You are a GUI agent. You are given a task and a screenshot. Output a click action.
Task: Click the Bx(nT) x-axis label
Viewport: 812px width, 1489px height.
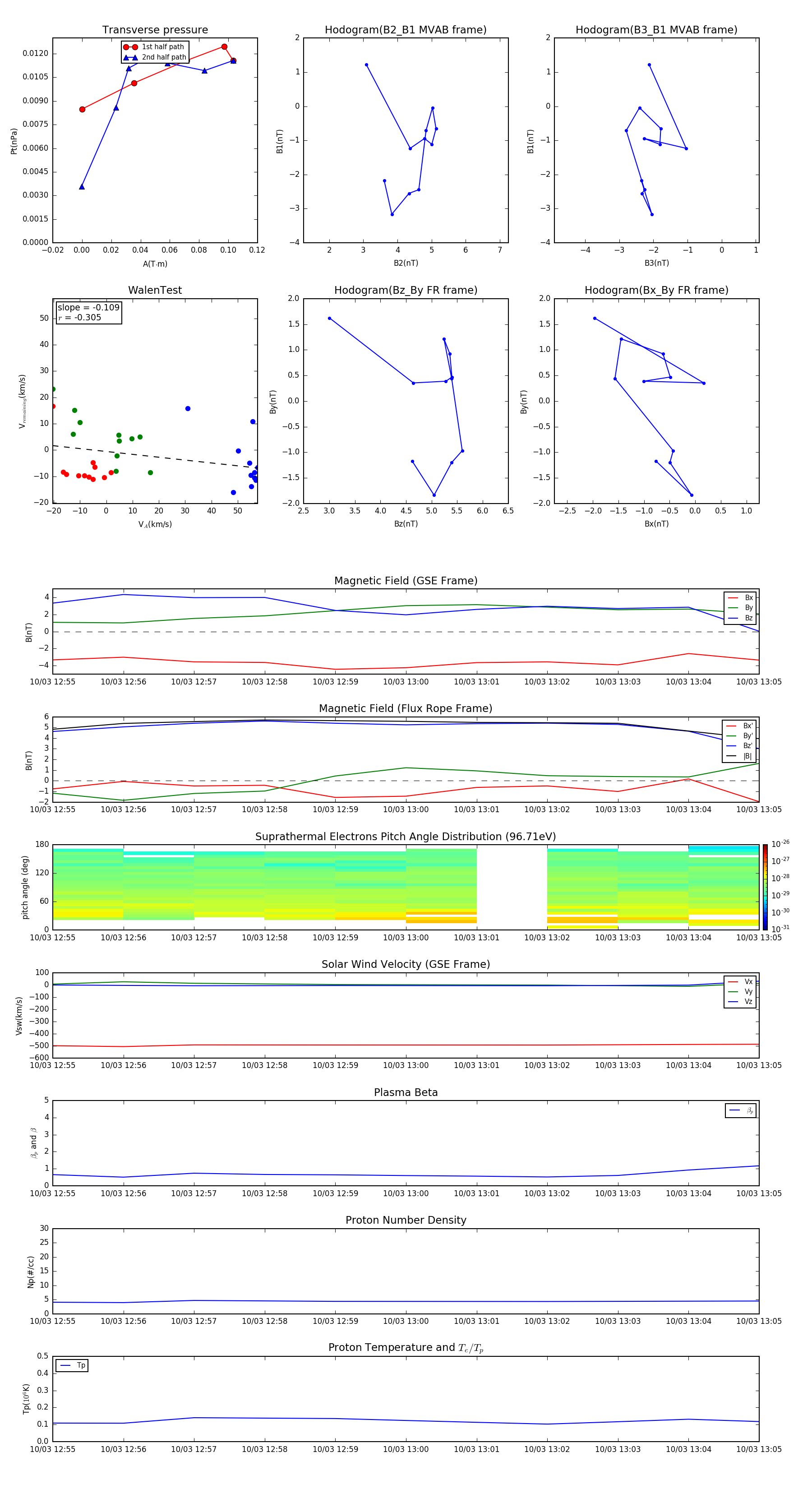[656, 524]
